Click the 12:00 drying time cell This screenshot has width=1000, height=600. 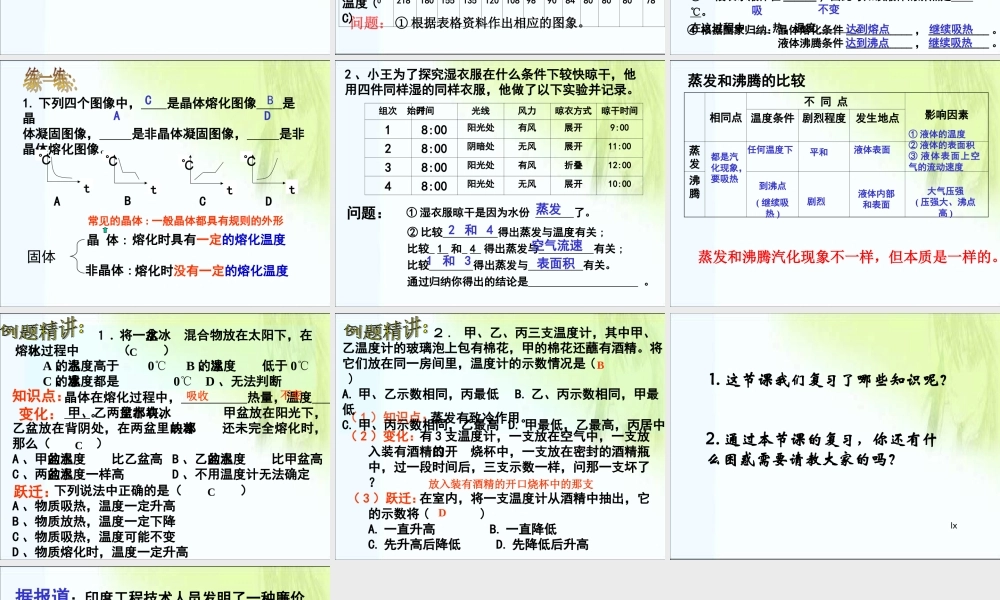point(619,165)
